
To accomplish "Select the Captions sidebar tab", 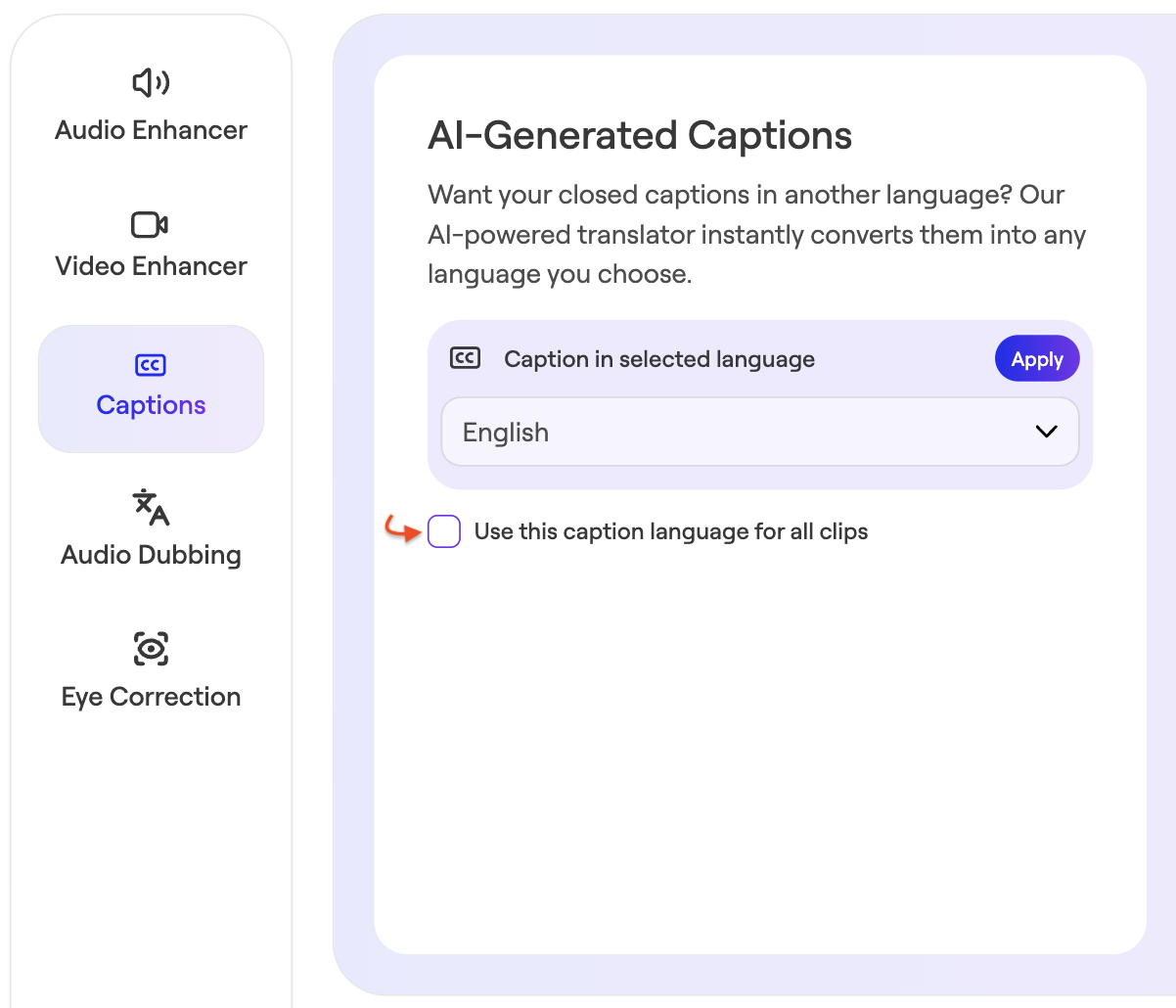I will pos(151,389).
